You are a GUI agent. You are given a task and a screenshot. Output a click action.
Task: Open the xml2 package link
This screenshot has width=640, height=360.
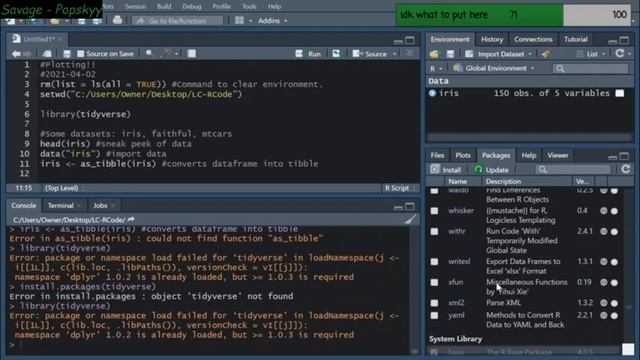[456, 303]
